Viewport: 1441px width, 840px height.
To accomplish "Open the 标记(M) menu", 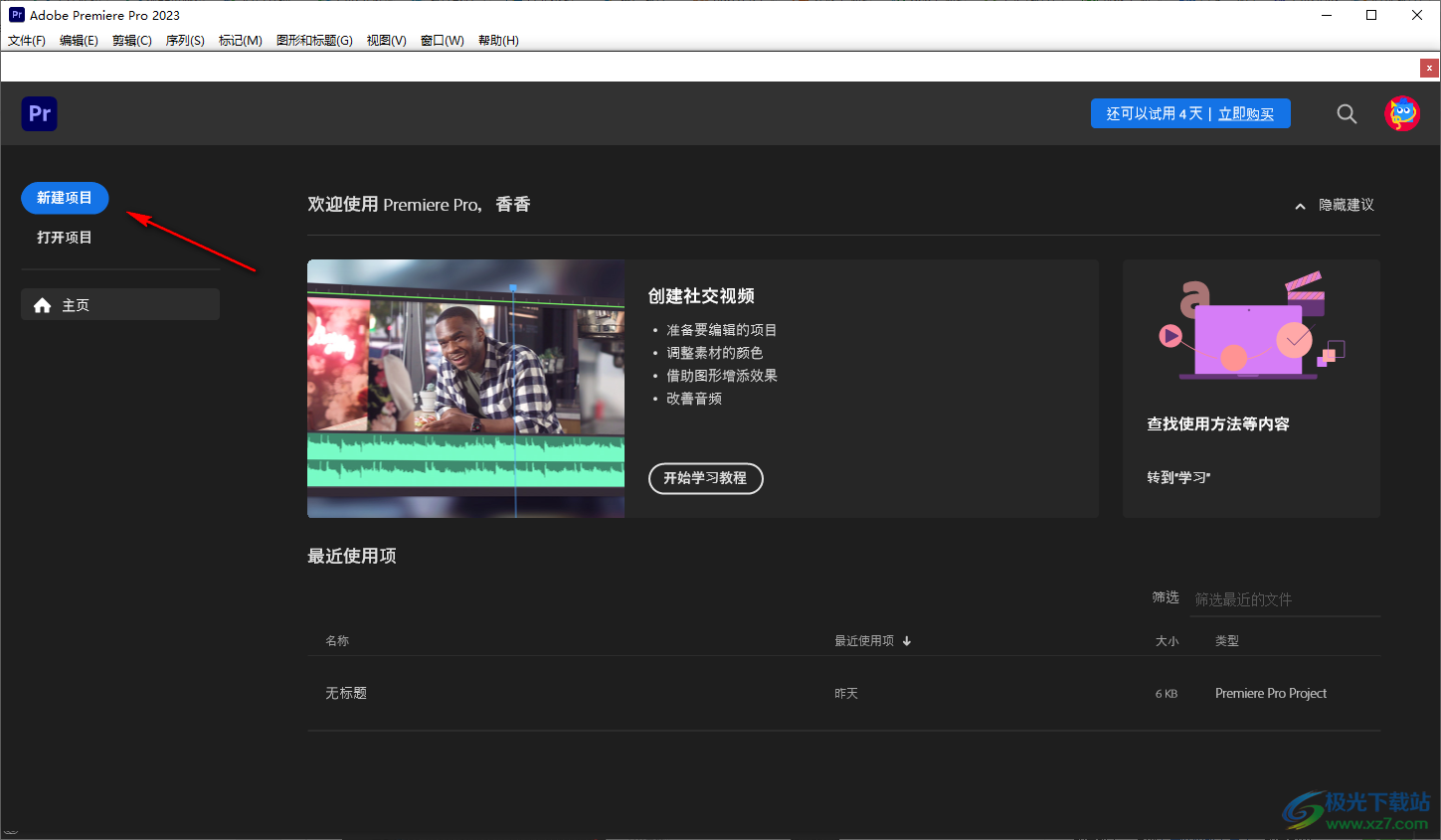I will pos(241,41).
